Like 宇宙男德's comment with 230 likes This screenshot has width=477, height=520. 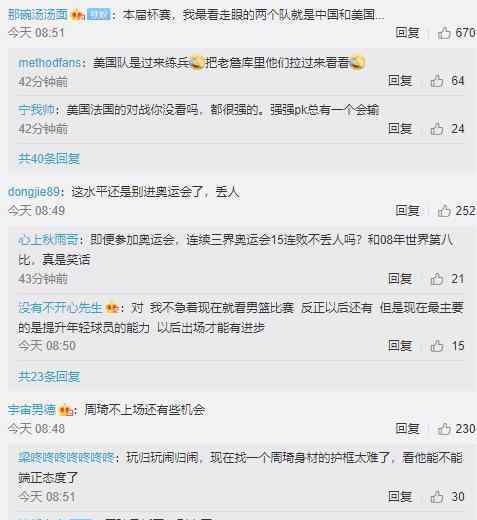(x=444, y=429)
